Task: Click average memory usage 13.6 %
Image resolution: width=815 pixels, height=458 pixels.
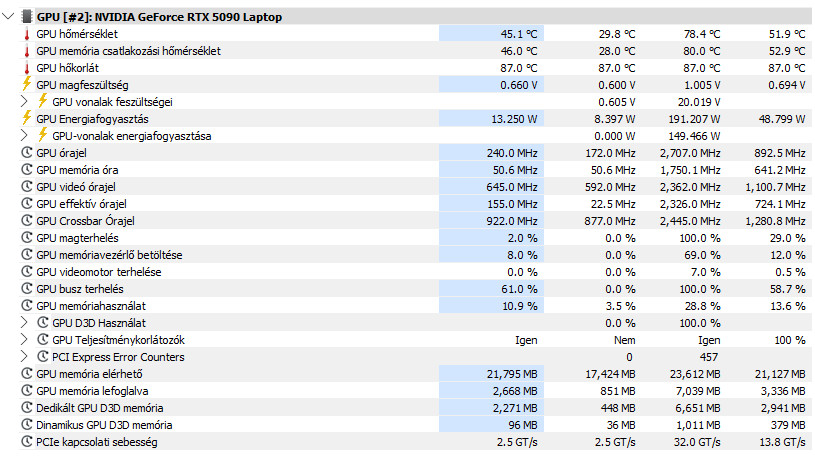Action: pyautogui.click(x=788, y=306)
